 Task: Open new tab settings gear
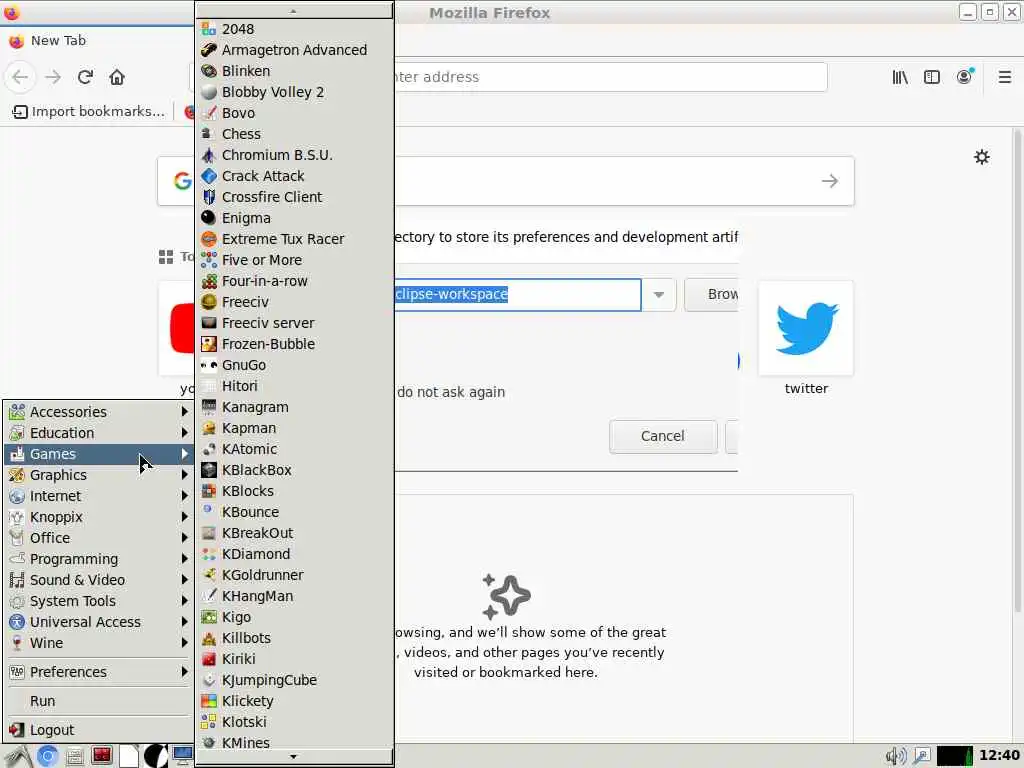(x=982, y=157)
